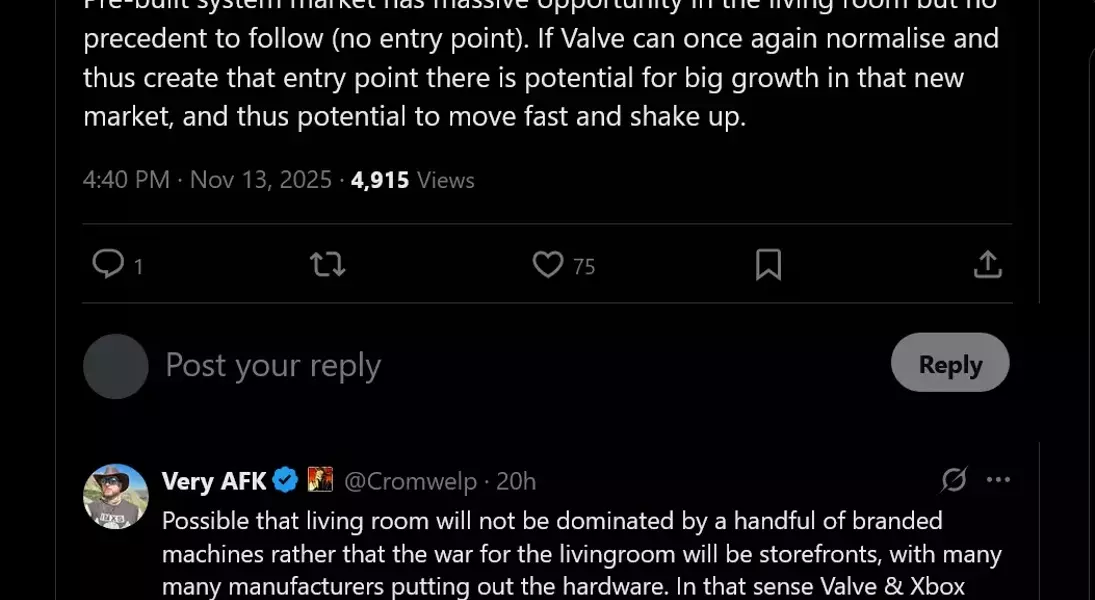The width and height of the screenshot is (1095, 600).
Task: Open Very AFK's reply about living room storefronts
Action: [580, 553]
